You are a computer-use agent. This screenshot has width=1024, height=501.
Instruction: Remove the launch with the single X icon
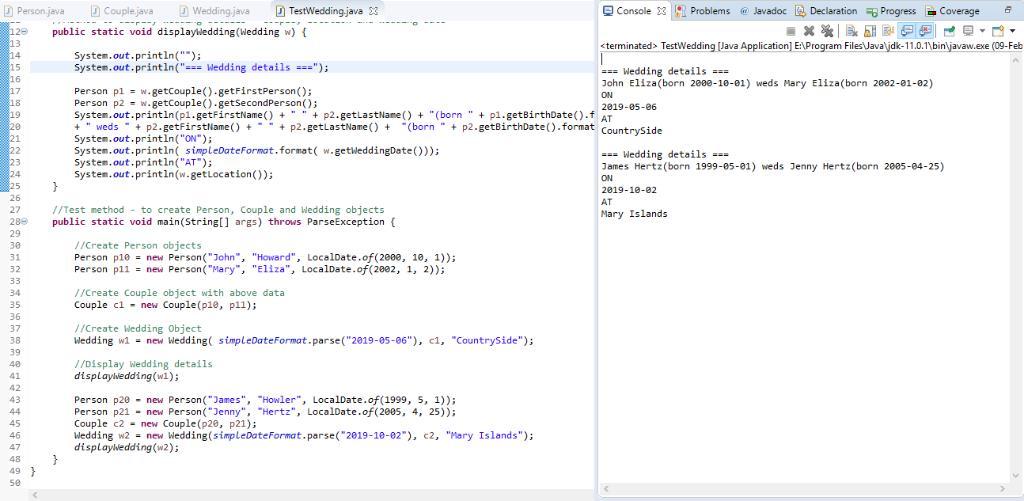808,31
